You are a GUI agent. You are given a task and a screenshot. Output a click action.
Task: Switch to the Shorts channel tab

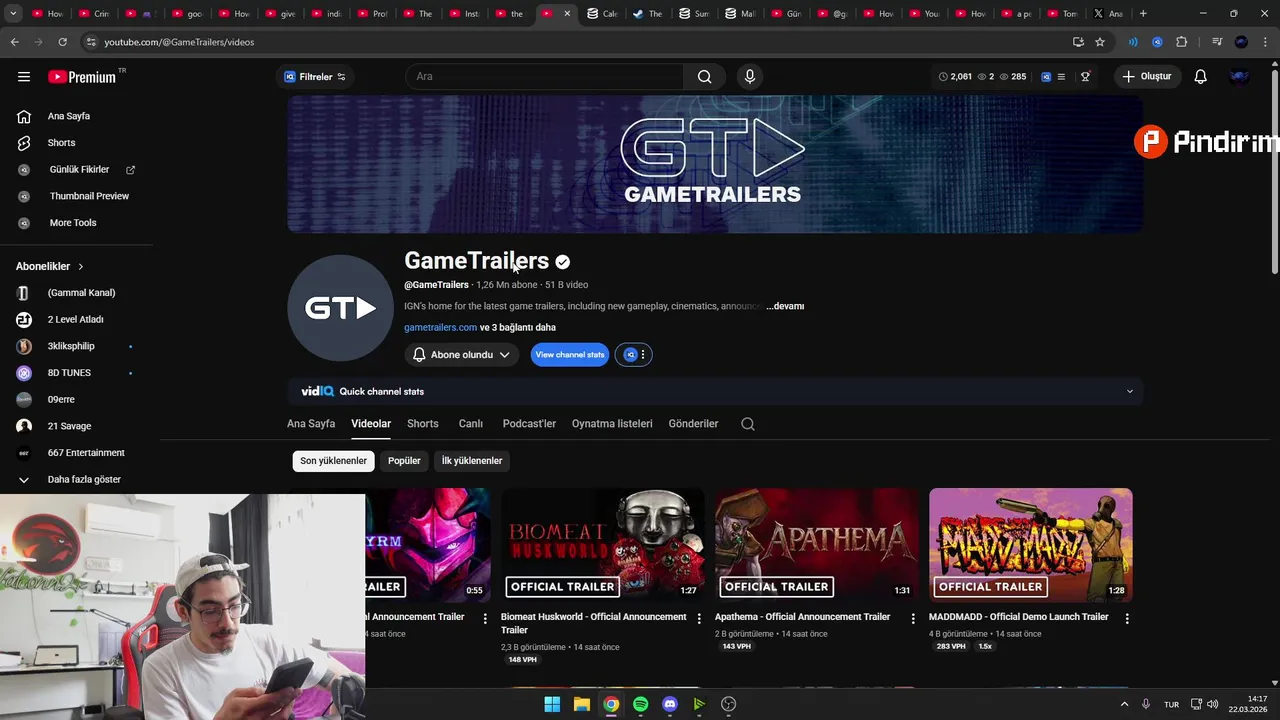[x=423, y=424]
